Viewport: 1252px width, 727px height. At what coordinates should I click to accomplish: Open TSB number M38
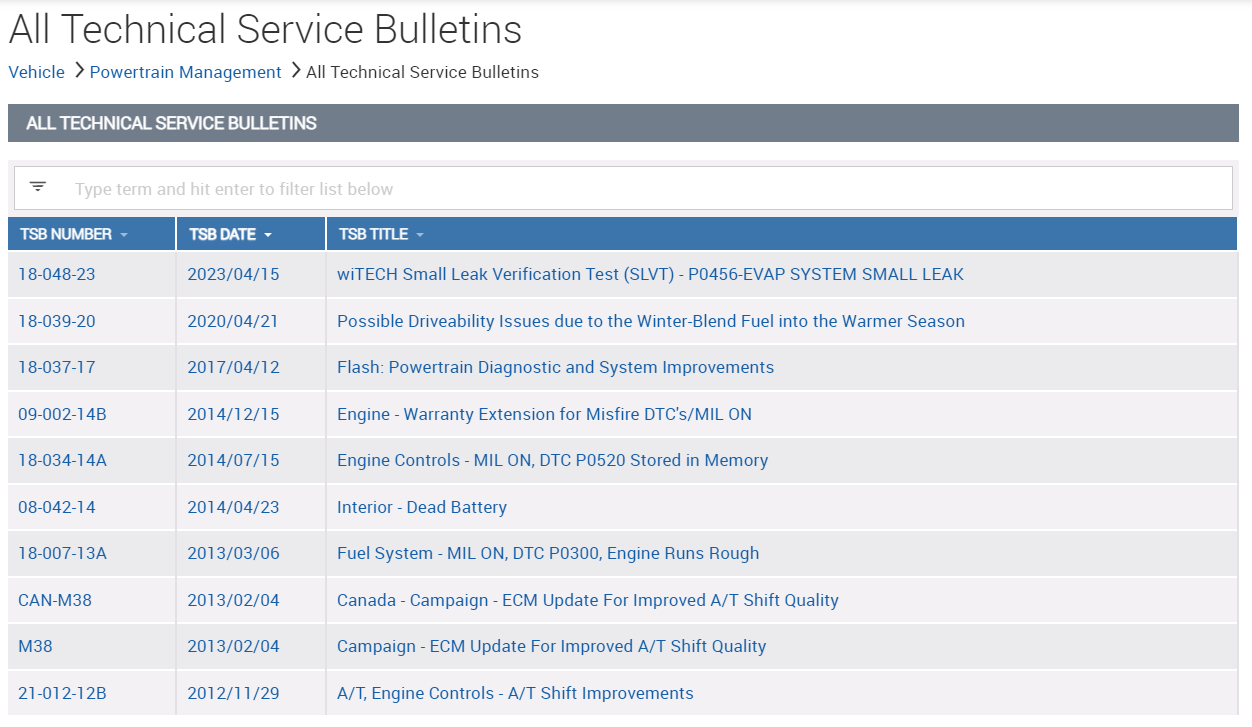[35, 646]
